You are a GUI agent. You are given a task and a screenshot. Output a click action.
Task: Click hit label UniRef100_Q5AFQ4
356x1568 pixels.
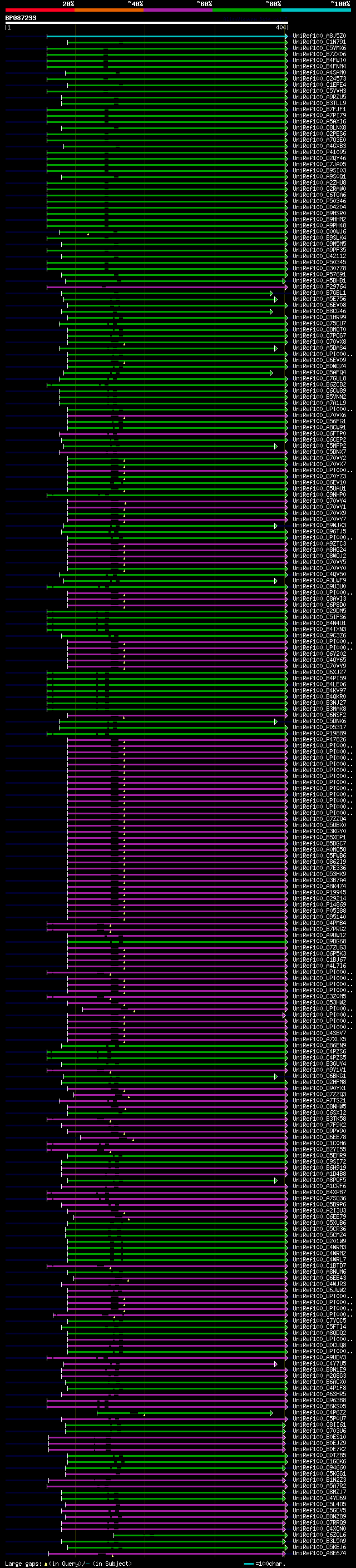(x=319, y=373)
